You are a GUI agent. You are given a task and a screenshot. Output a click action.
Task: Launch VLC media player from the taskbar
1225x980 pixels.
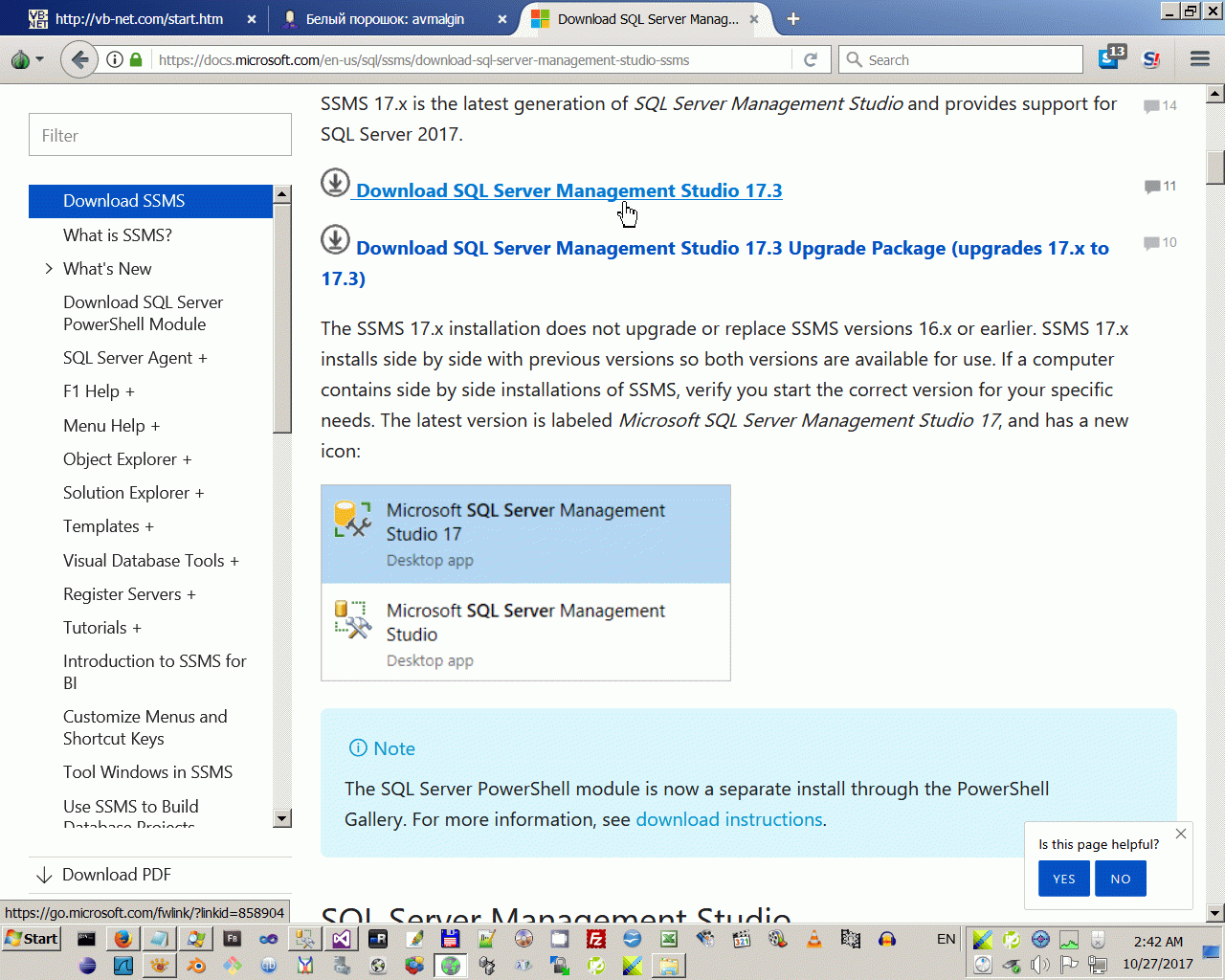pyautogui.click(x=813, y=939)
